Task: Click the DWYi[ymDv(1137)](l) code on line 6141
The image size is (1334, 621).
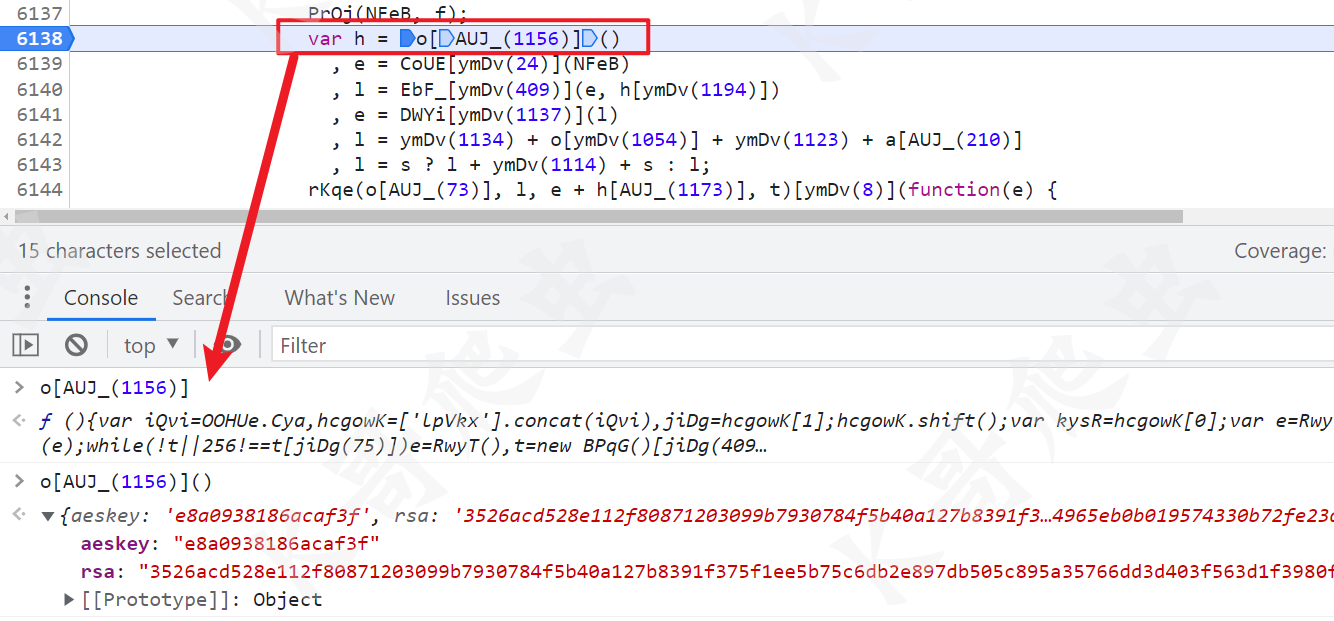Action: pyautogui.click(x=509, y=114)
